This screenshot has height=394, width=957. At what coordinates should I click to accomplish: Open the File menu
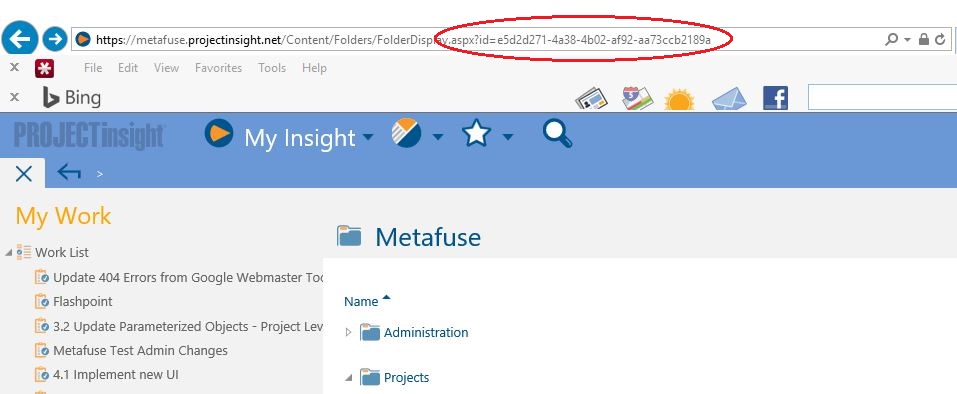tap(93, 68)
